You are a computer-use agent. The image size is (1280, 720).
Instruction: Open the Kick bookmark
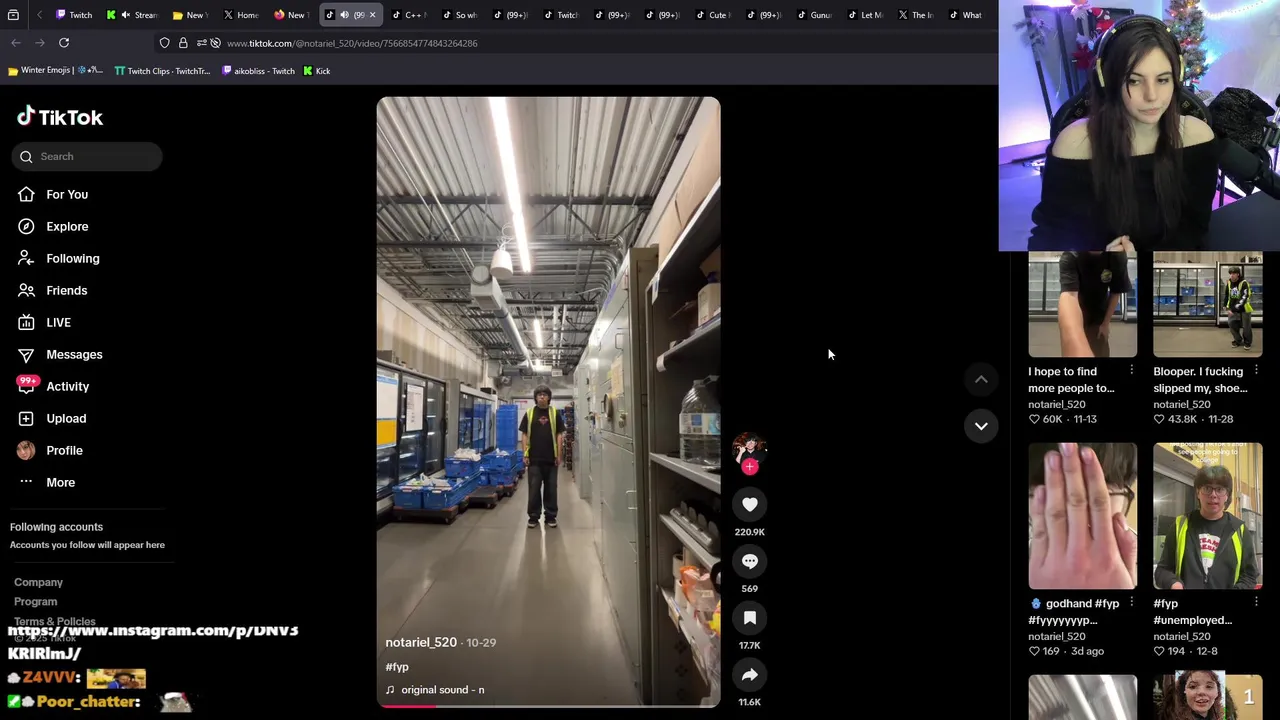(x=317, y=71)
